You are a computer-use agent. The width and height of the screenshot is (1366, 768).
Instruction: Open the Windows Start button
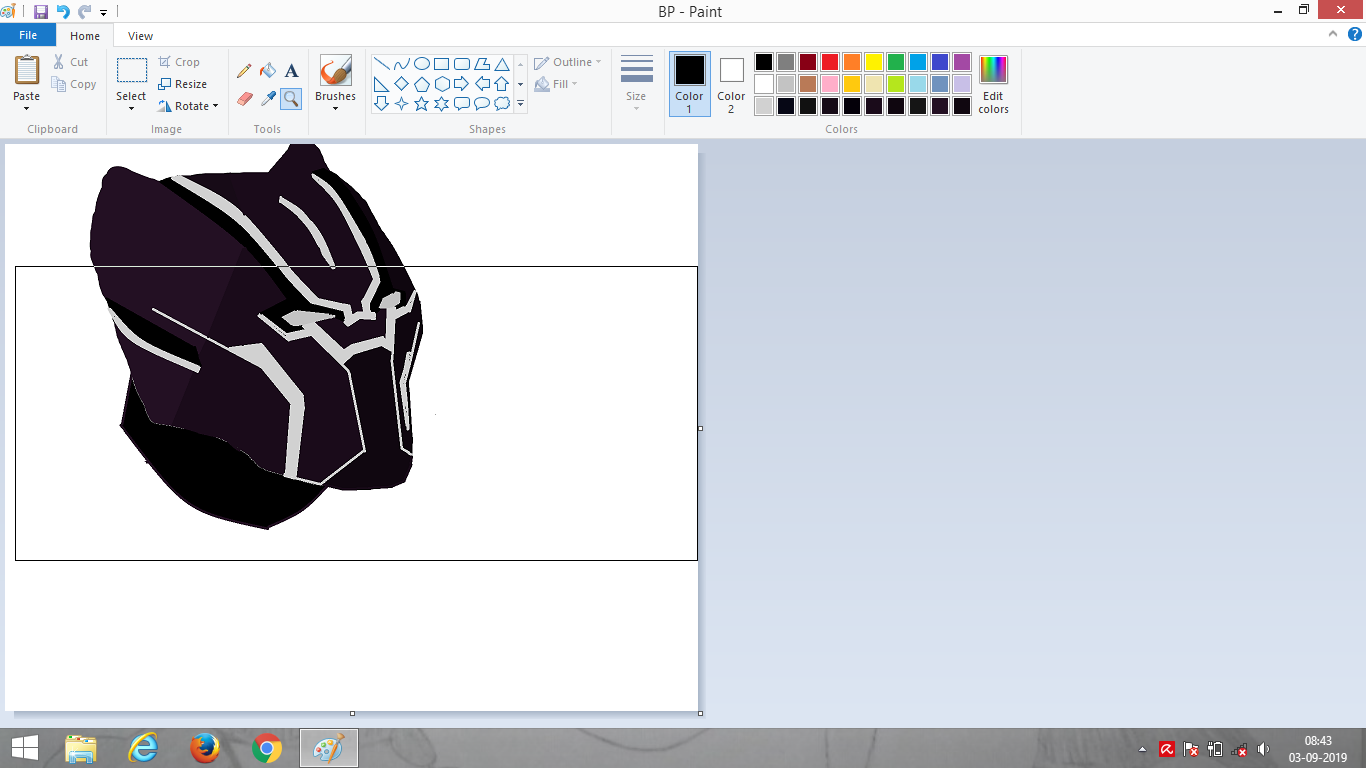tap(24, 748)
